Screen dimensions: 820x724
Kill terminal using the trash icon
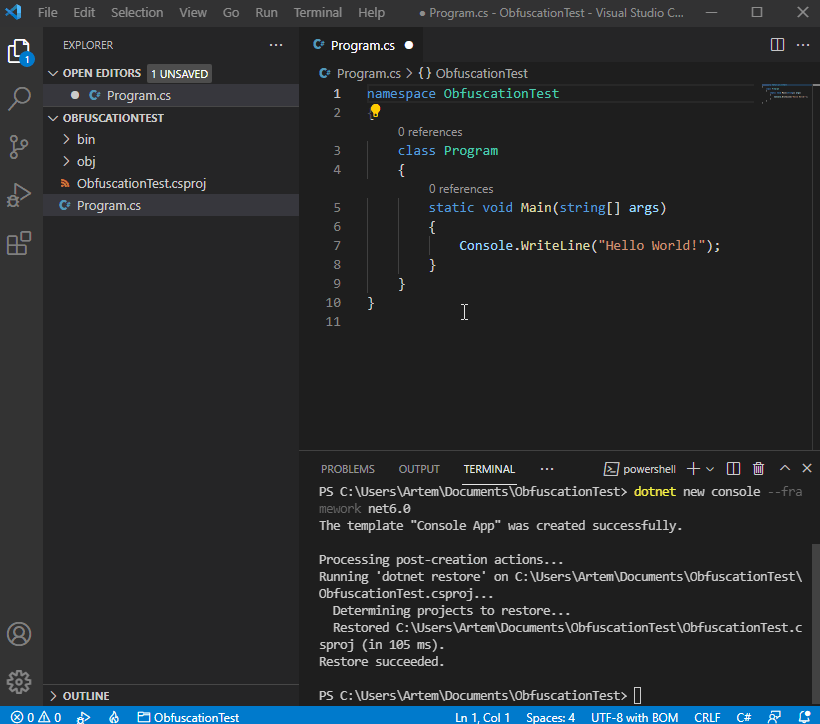coord(758,469)
